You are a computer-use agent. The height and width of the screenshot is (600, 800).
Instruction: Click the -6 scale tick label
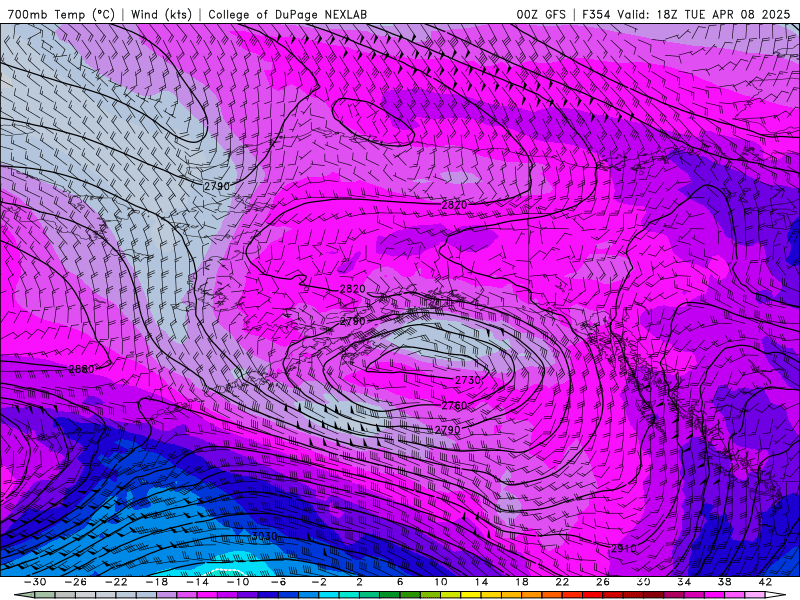tap(278, 582)
